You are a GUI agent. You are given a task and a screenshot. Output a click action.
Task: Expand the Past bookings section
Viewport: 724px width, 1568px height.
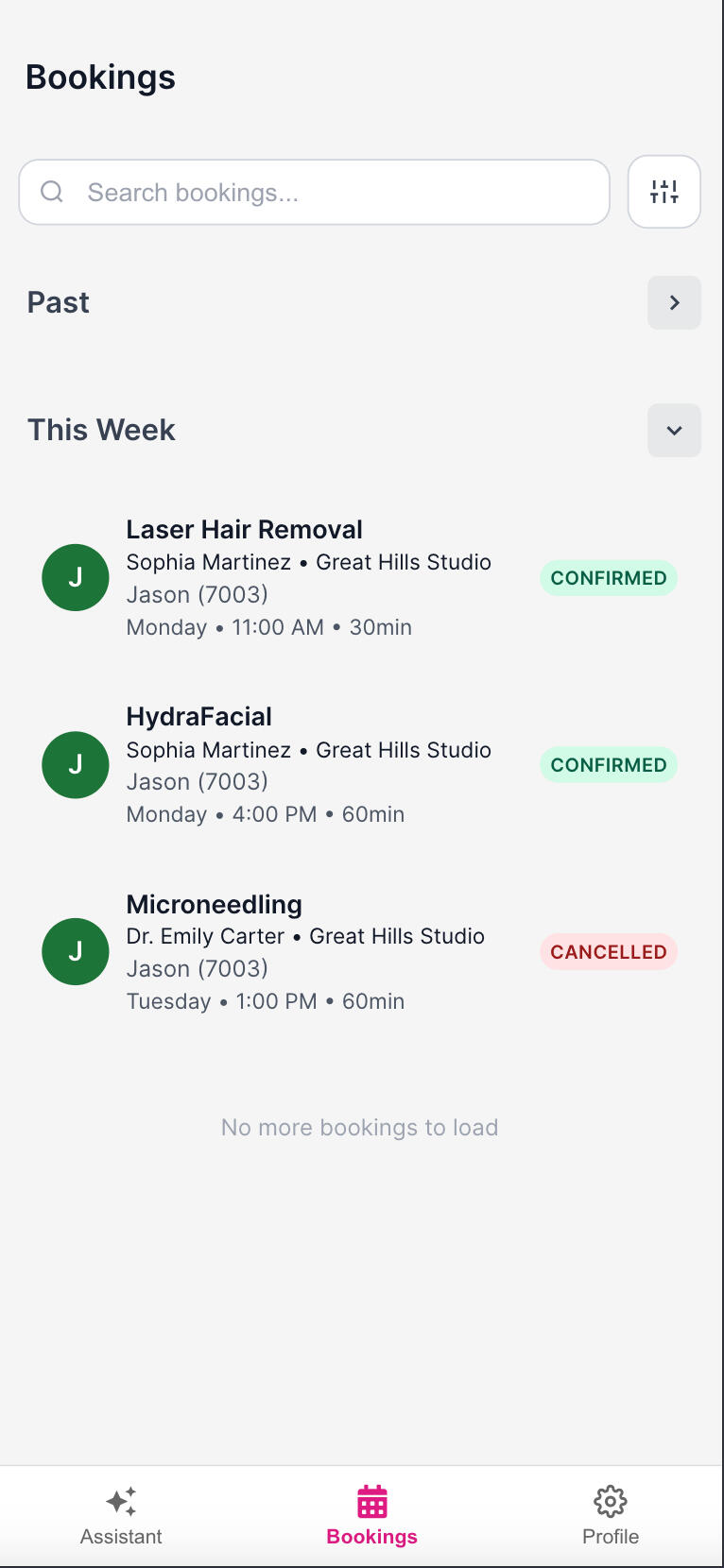[674, 302]
